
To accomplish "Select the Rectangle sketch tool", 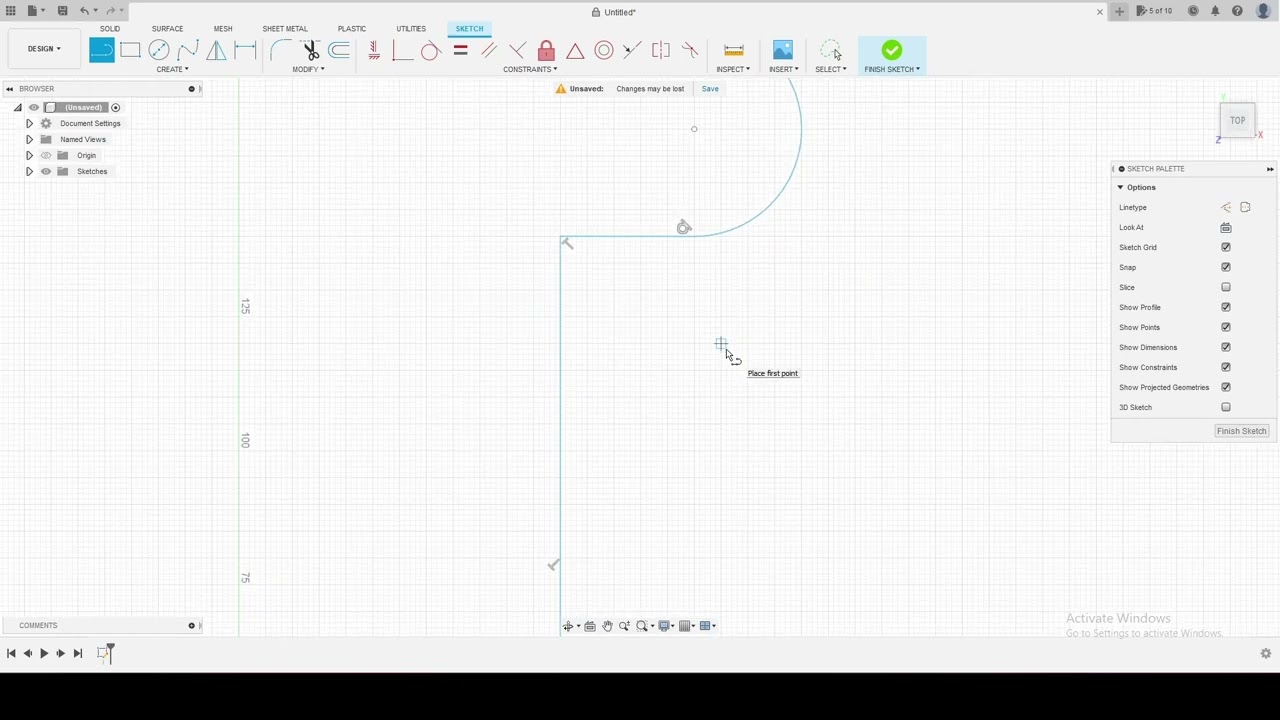I will [130, 50].
